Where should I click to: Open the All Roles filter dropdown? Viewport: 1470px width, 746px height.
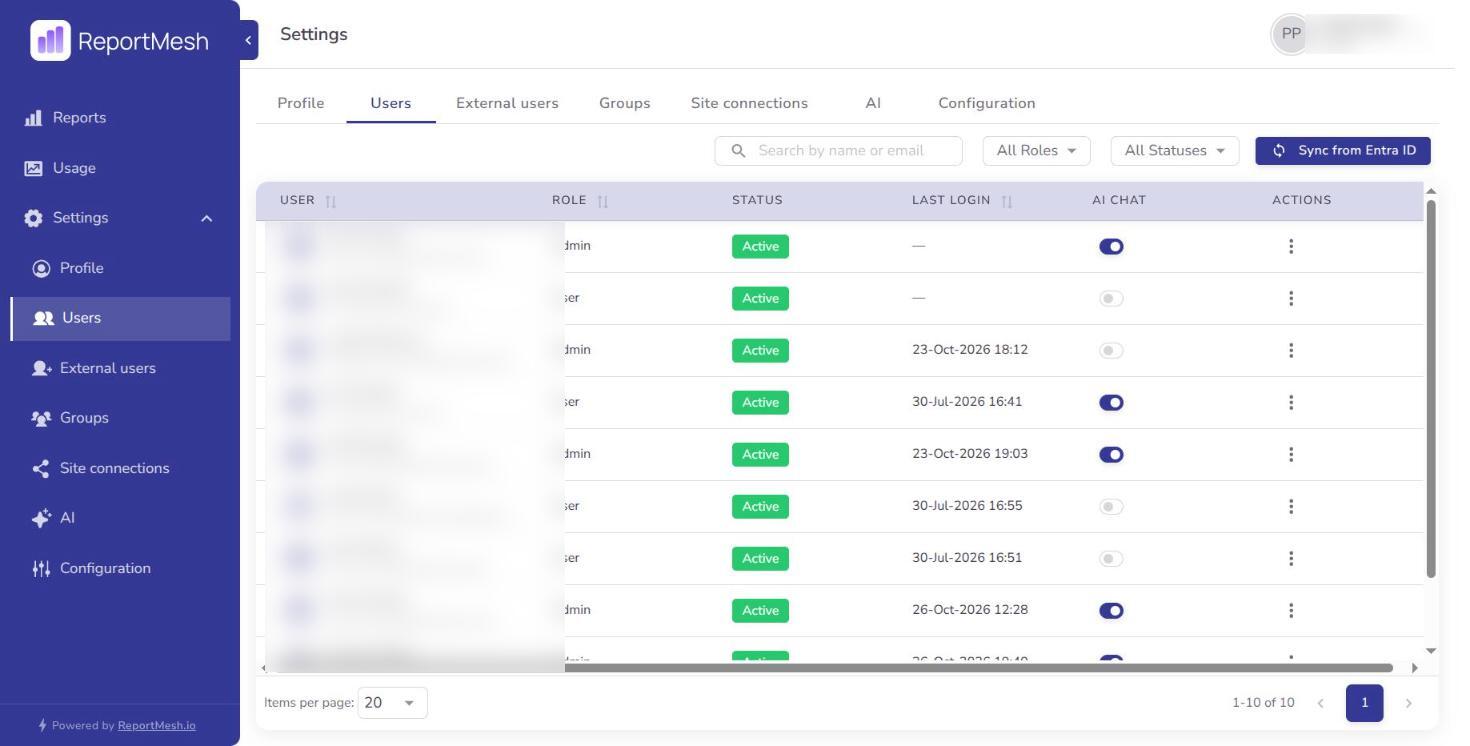1036,151
